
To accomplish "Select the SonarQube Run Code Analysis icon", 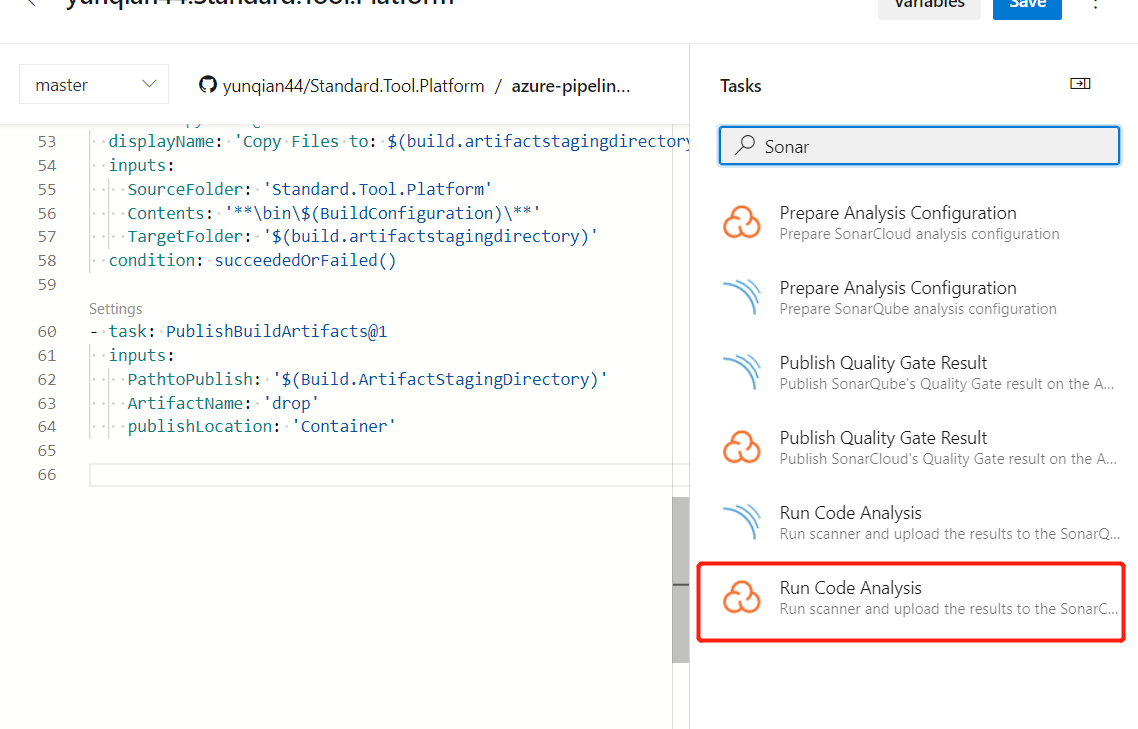I will (x=741, y=522).
